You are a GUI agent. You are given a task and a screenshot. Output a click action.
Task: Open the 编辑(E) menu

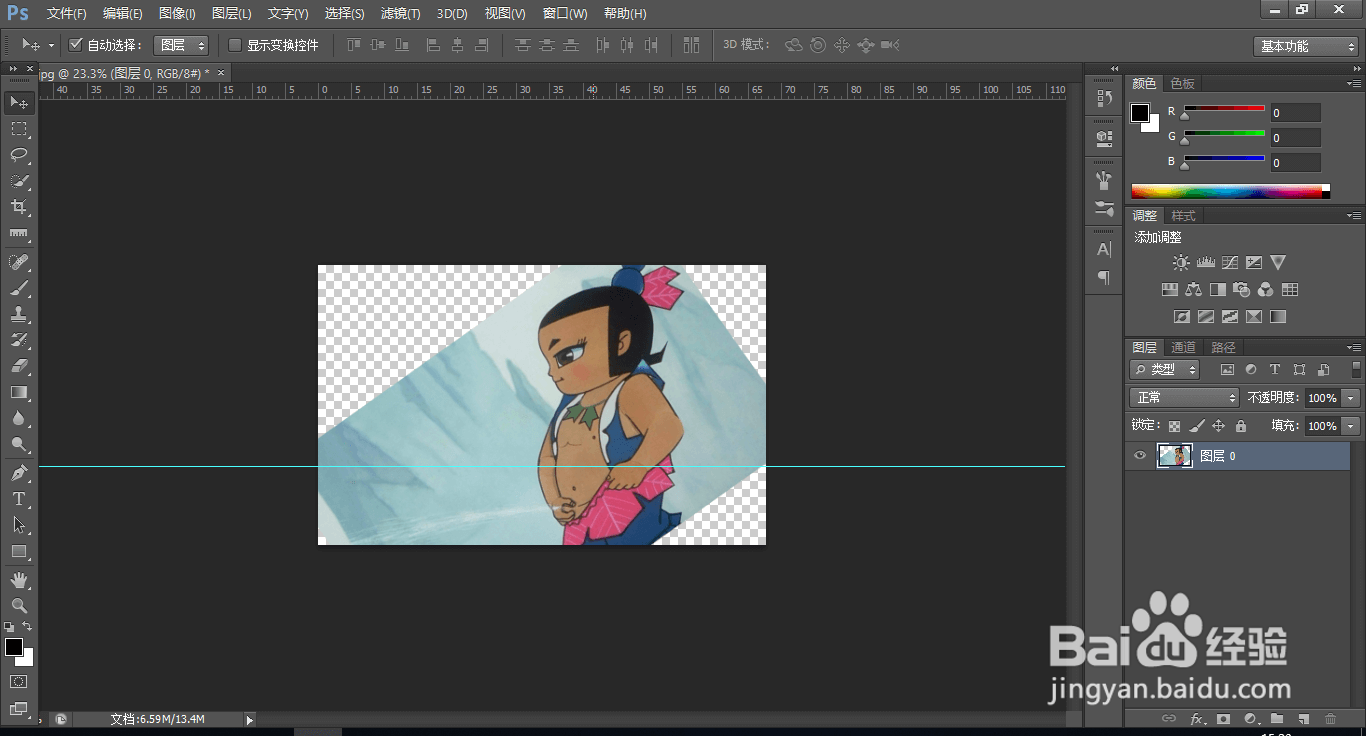pyautogui.click(x=123, y=14)
